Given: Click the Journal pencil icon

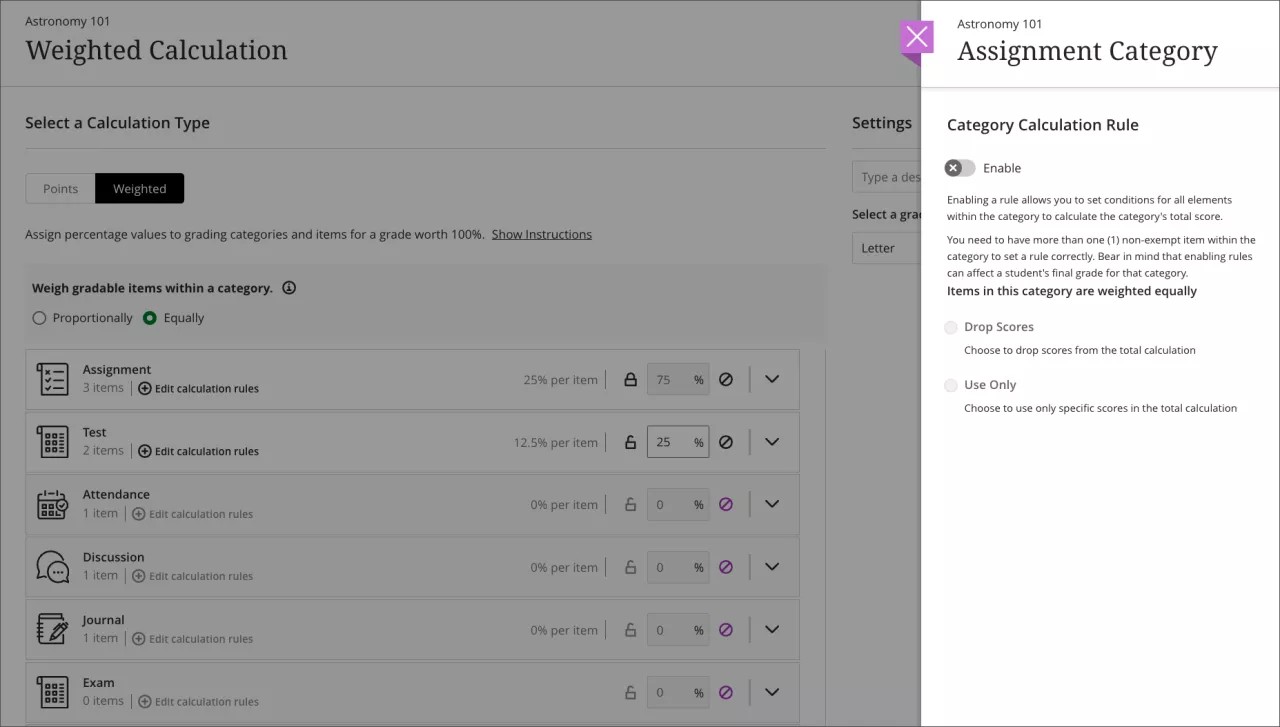Looking at the screenshot, I should (53, 629).
